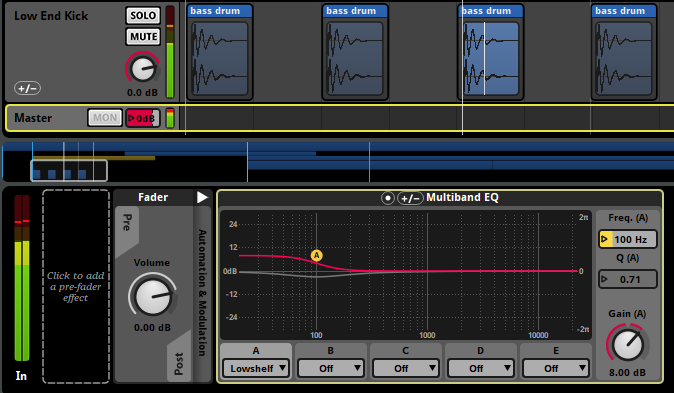Open the band A Lowshelf dropdown
Screen dimensions: 674x393
coord(256,368)
